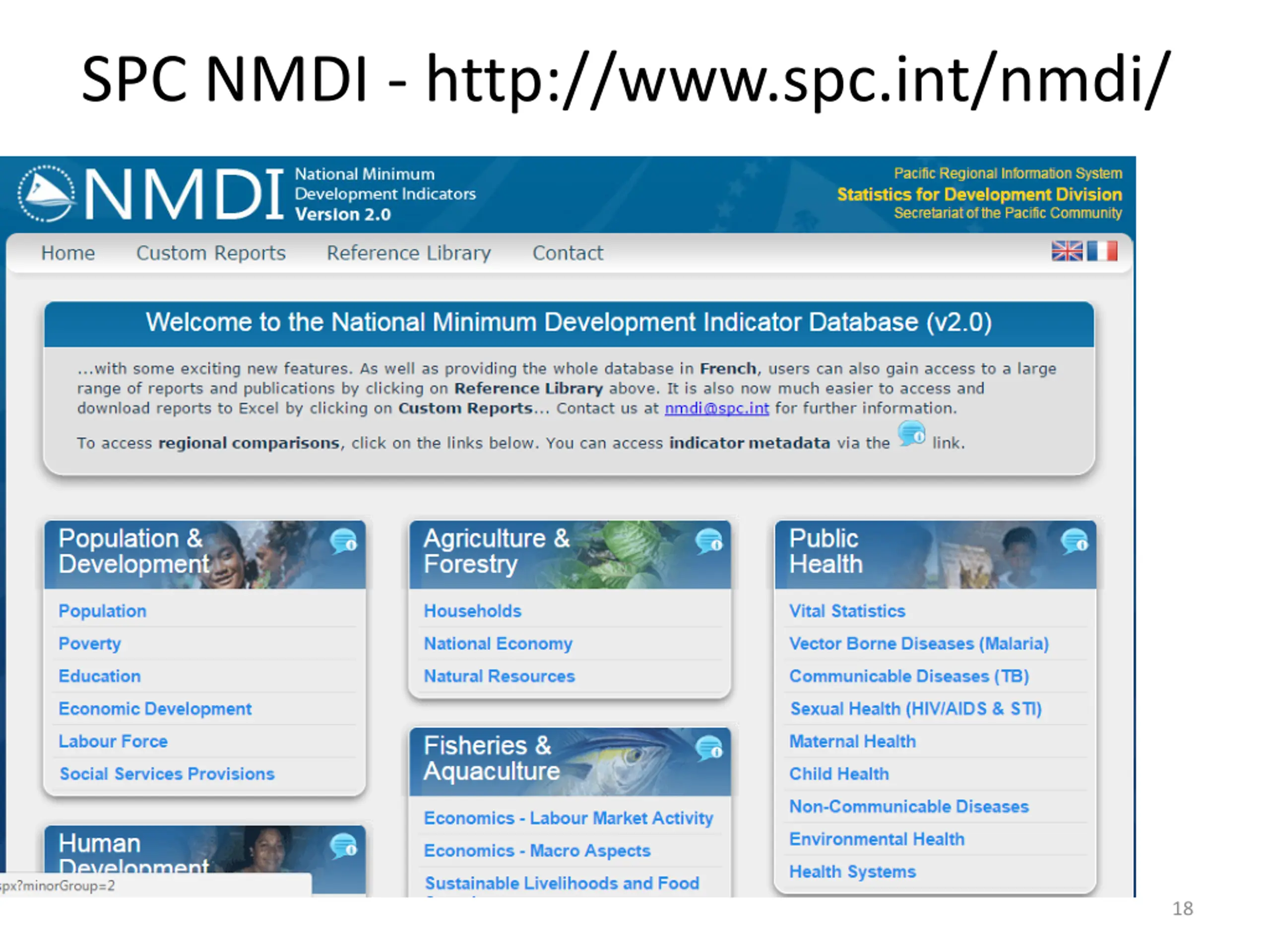Screen dimensions: 1270x952
Task: Open the Natural Resources link
Action: point(499,676)
